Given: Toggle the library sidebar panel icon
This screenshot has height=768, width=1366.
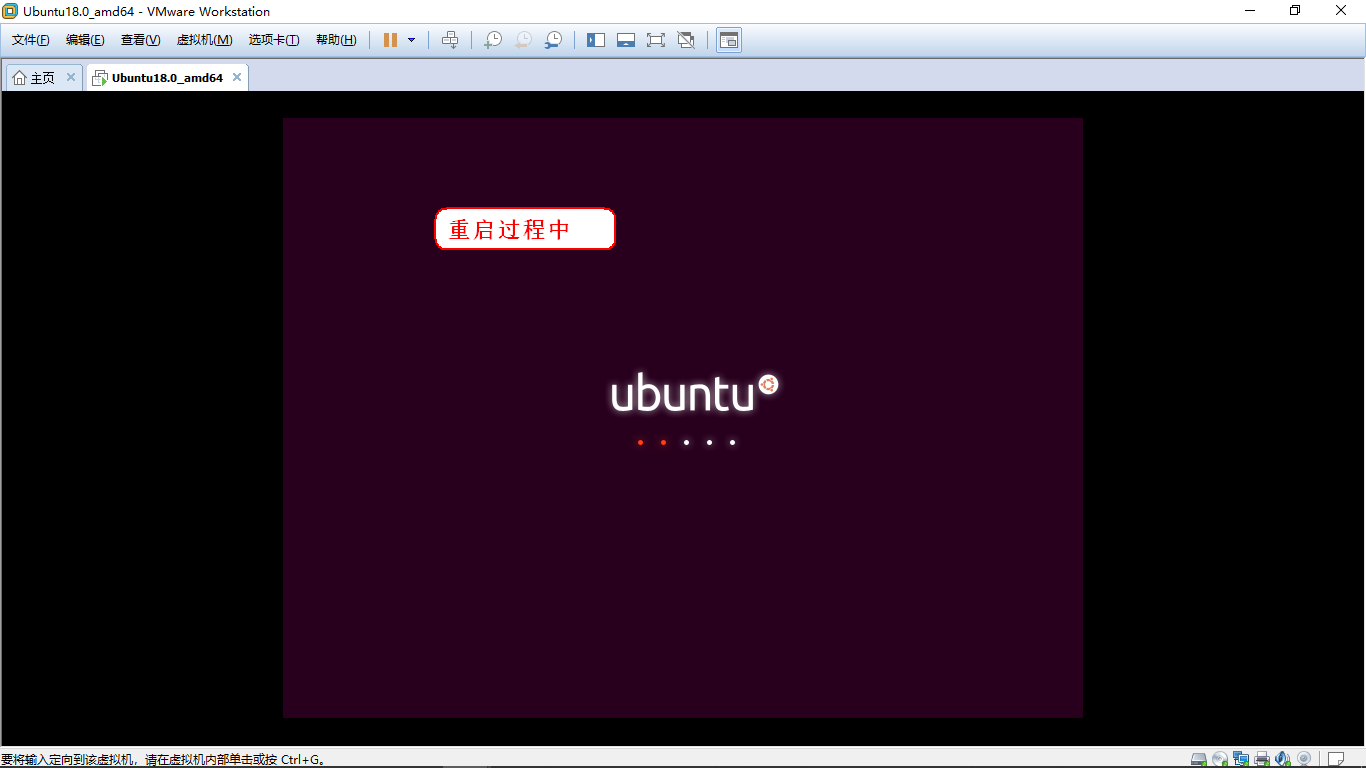Looking at the screenshot, I should pyautogui.click(x=596, y=40).
